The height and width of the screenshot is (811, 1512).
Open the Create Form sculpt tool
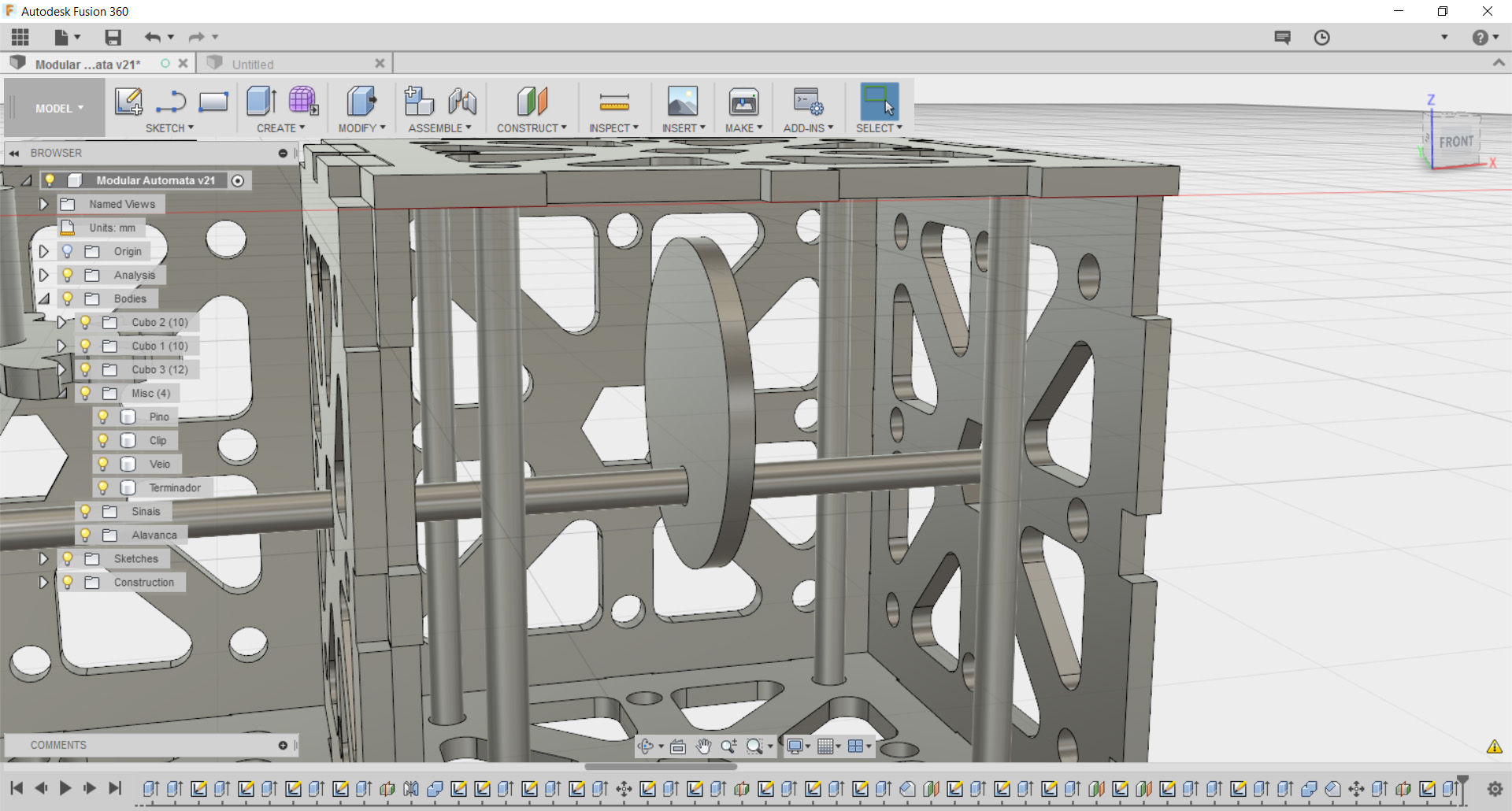click(303, 102)
